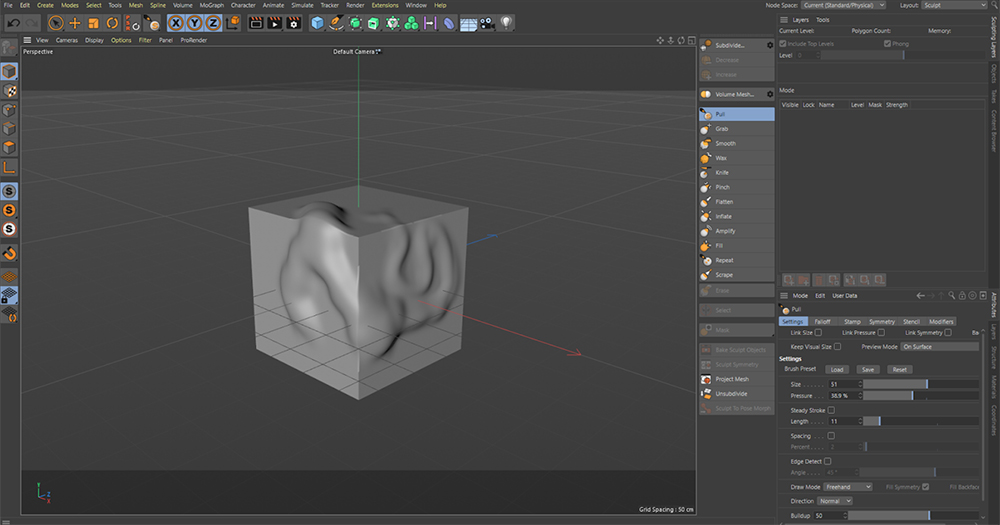This screenshot has width=1000, height=525.
Task: Toggle the X axis lock icon
Action: (176, 23)
